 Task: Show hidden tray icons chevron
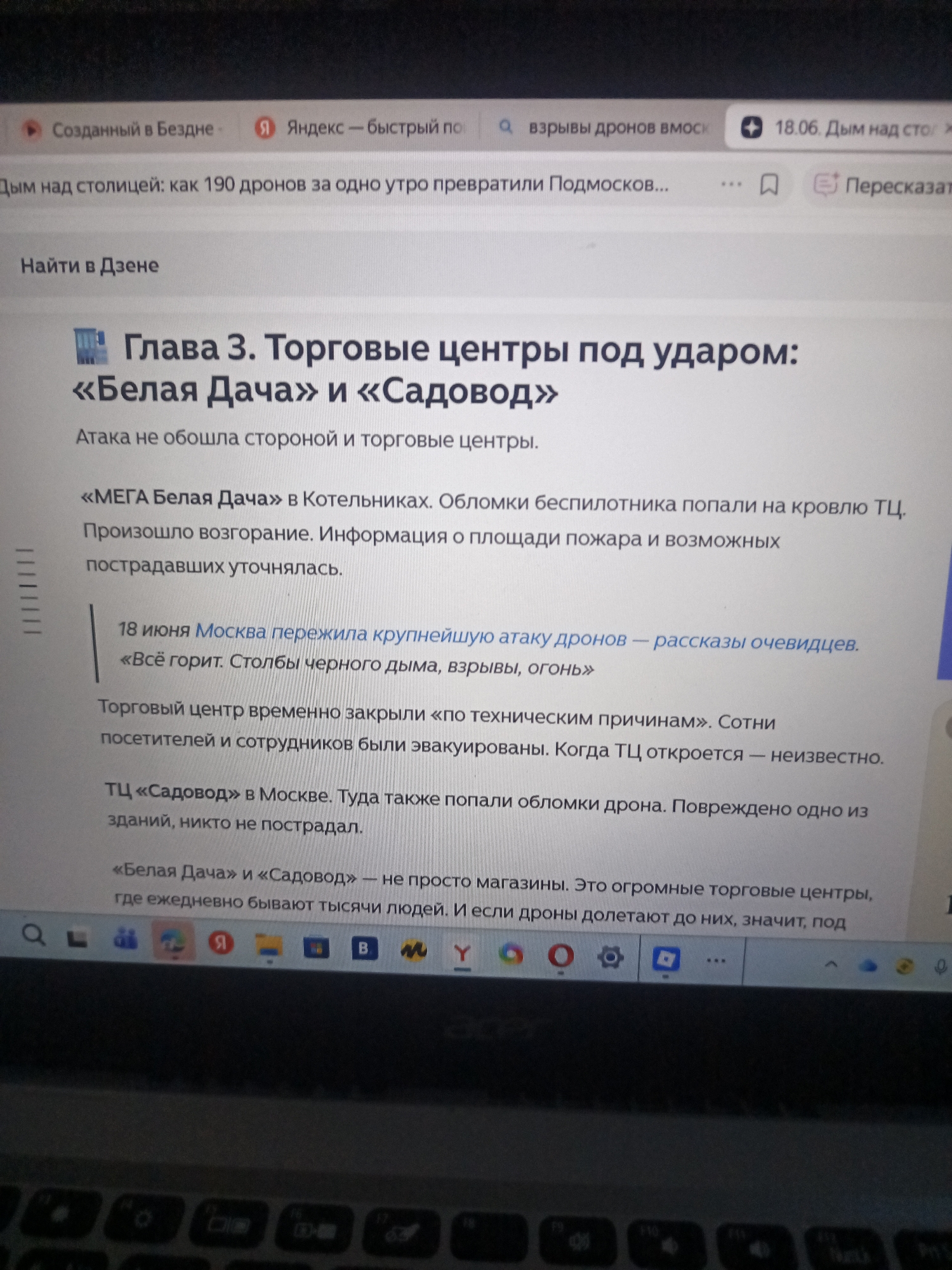[x=830, y=965]
